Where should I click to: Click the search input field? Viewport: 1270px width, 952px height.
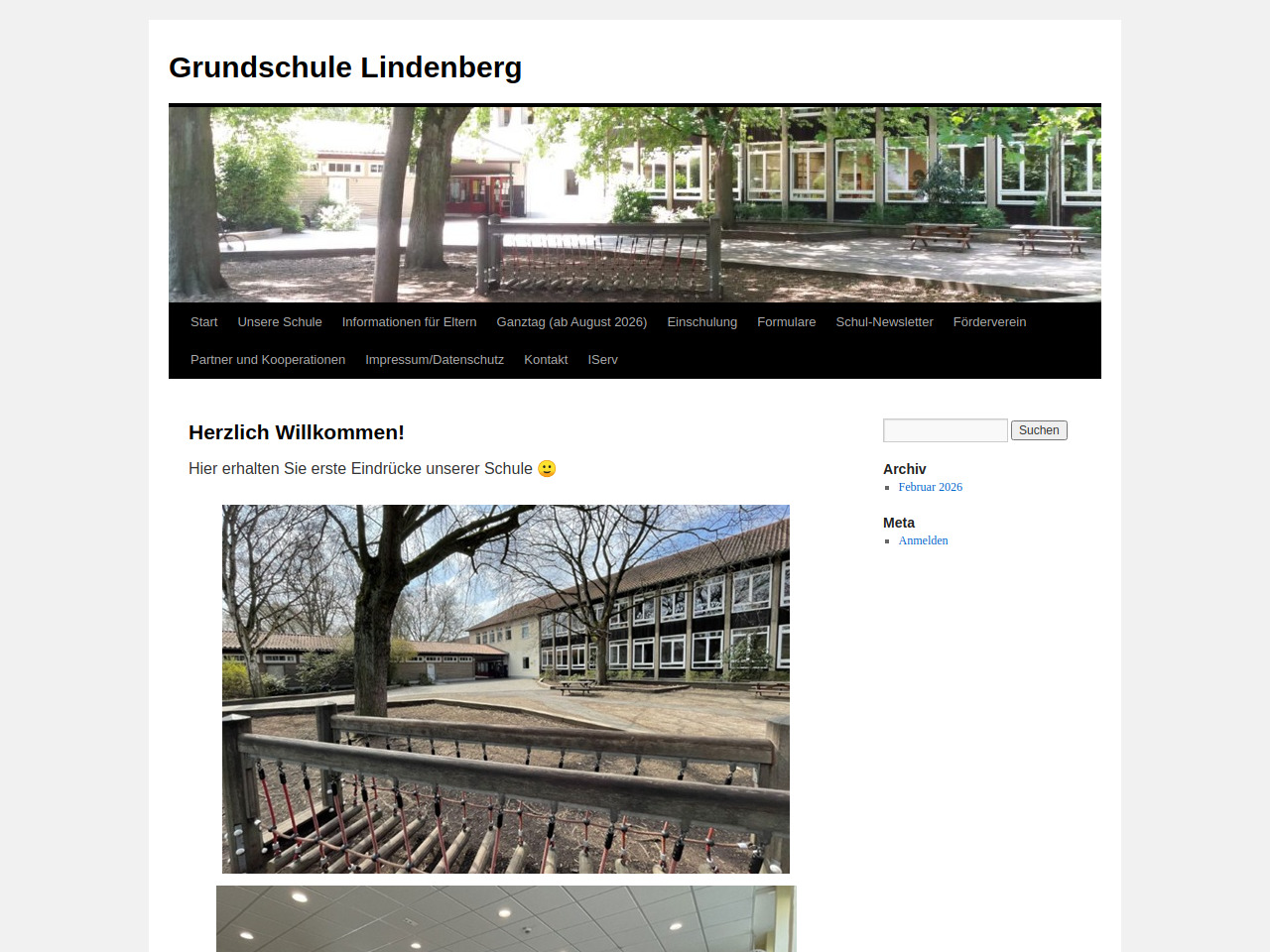946,430
